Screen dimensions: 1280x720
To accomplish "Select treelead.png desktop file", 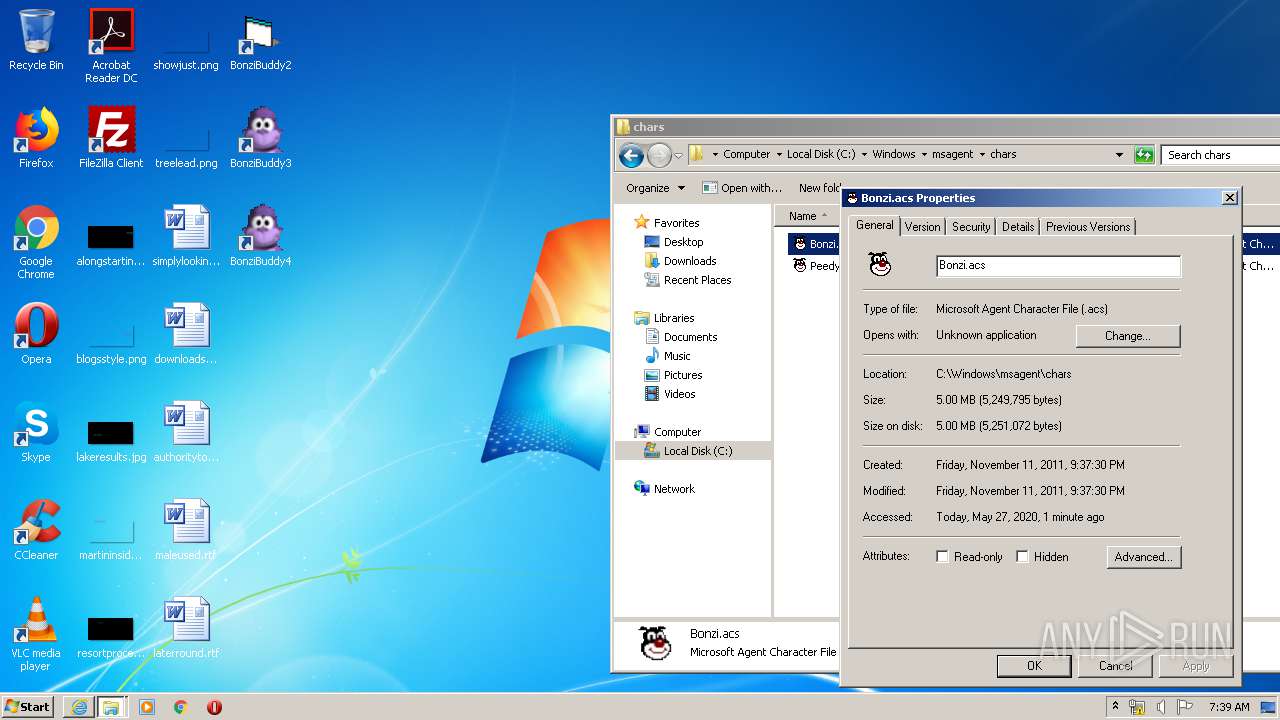I will (186, 144).
